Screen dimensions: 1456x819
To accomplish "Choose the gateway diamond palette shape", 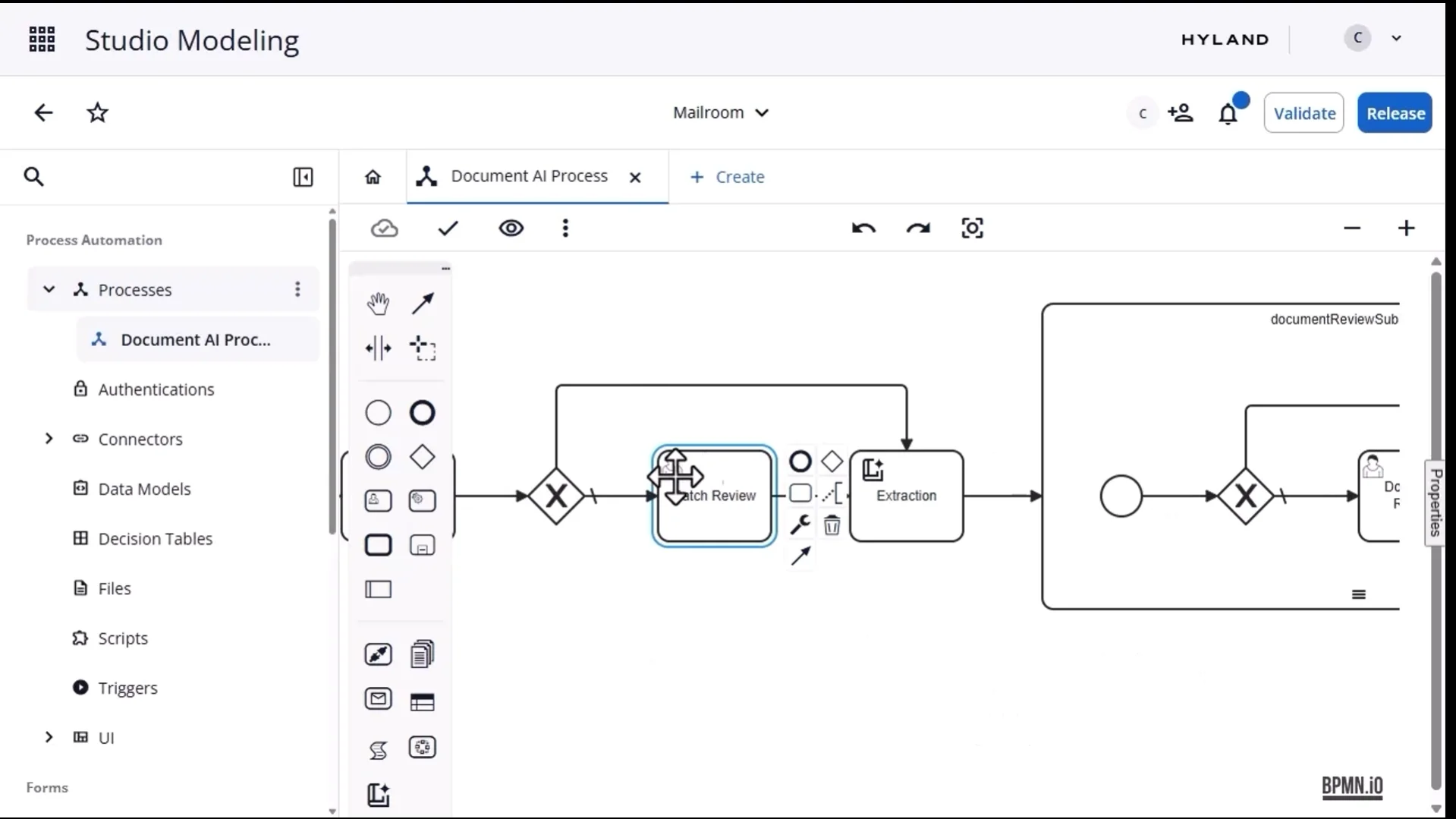I will click(423, 457).
